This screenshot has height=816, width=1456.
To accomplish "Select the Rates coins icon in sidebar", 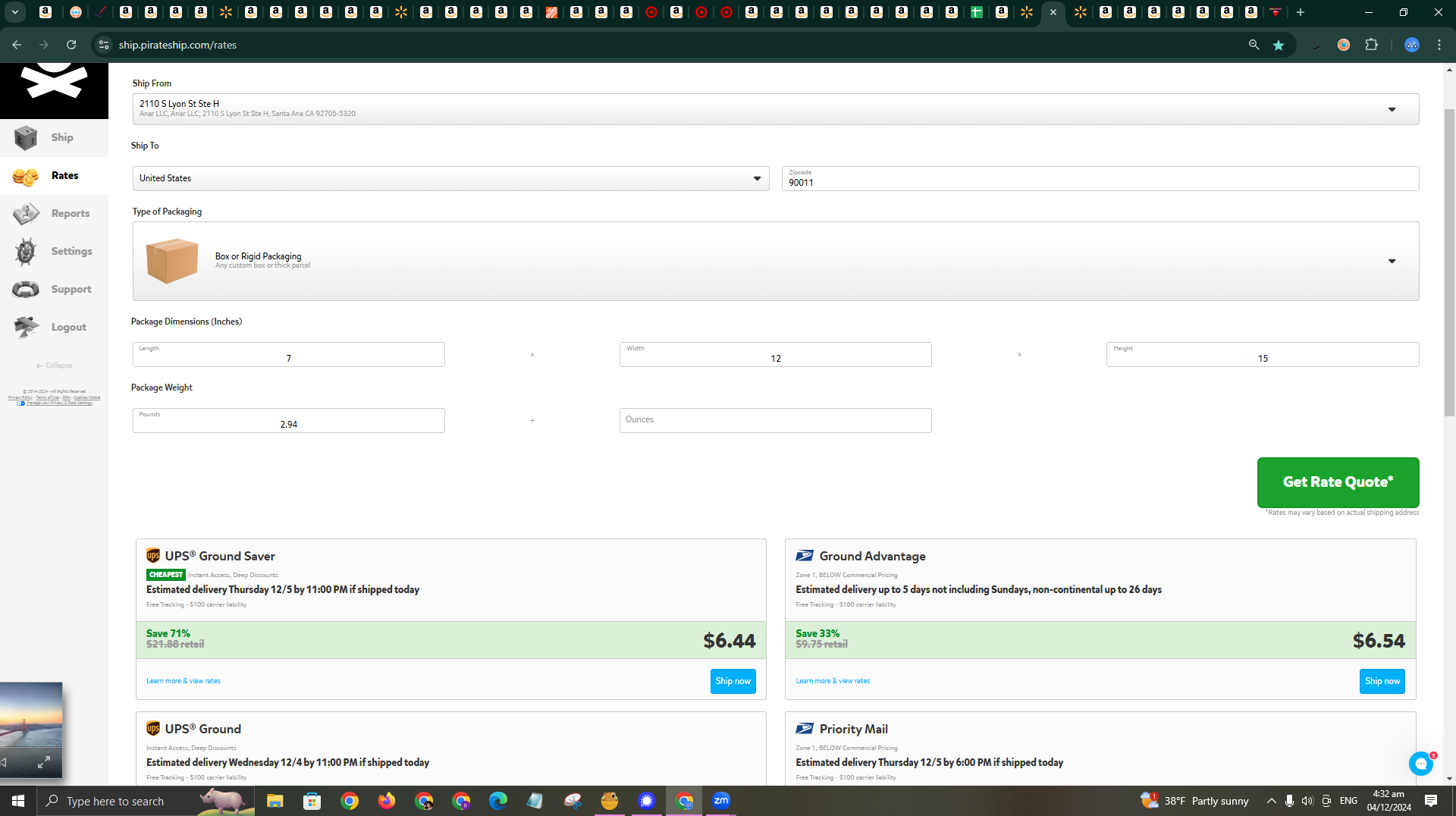I will click(26, 176).
